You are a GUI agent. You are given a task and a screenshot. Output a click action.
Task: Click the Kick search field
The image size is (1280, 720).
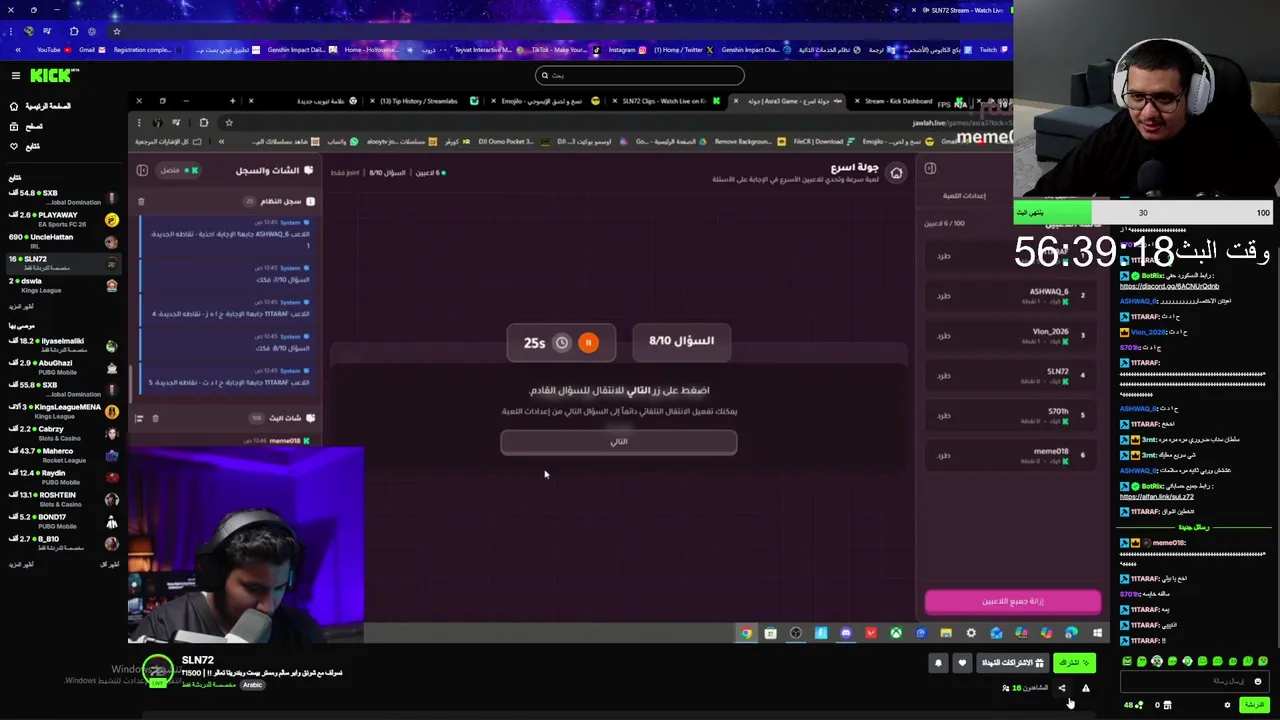coord(640,75)
